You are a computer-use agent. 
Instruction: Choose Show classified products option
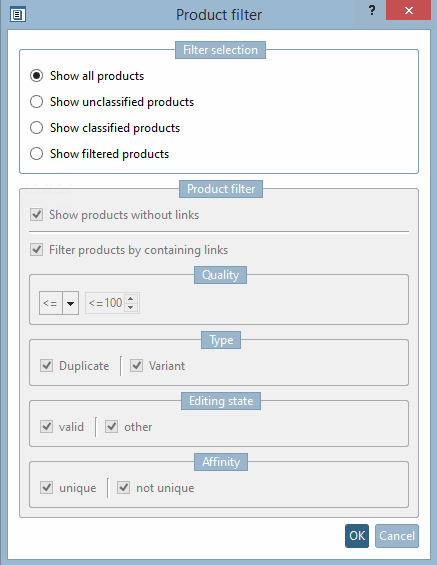36,128
